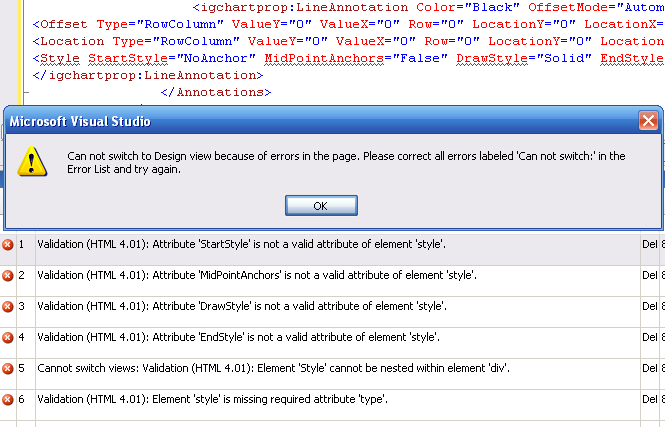The width and height of the screenshot is (665, 427).
Task: Click the closing igchartprop:LineAnnotation tag
Action: click(148, 75)
